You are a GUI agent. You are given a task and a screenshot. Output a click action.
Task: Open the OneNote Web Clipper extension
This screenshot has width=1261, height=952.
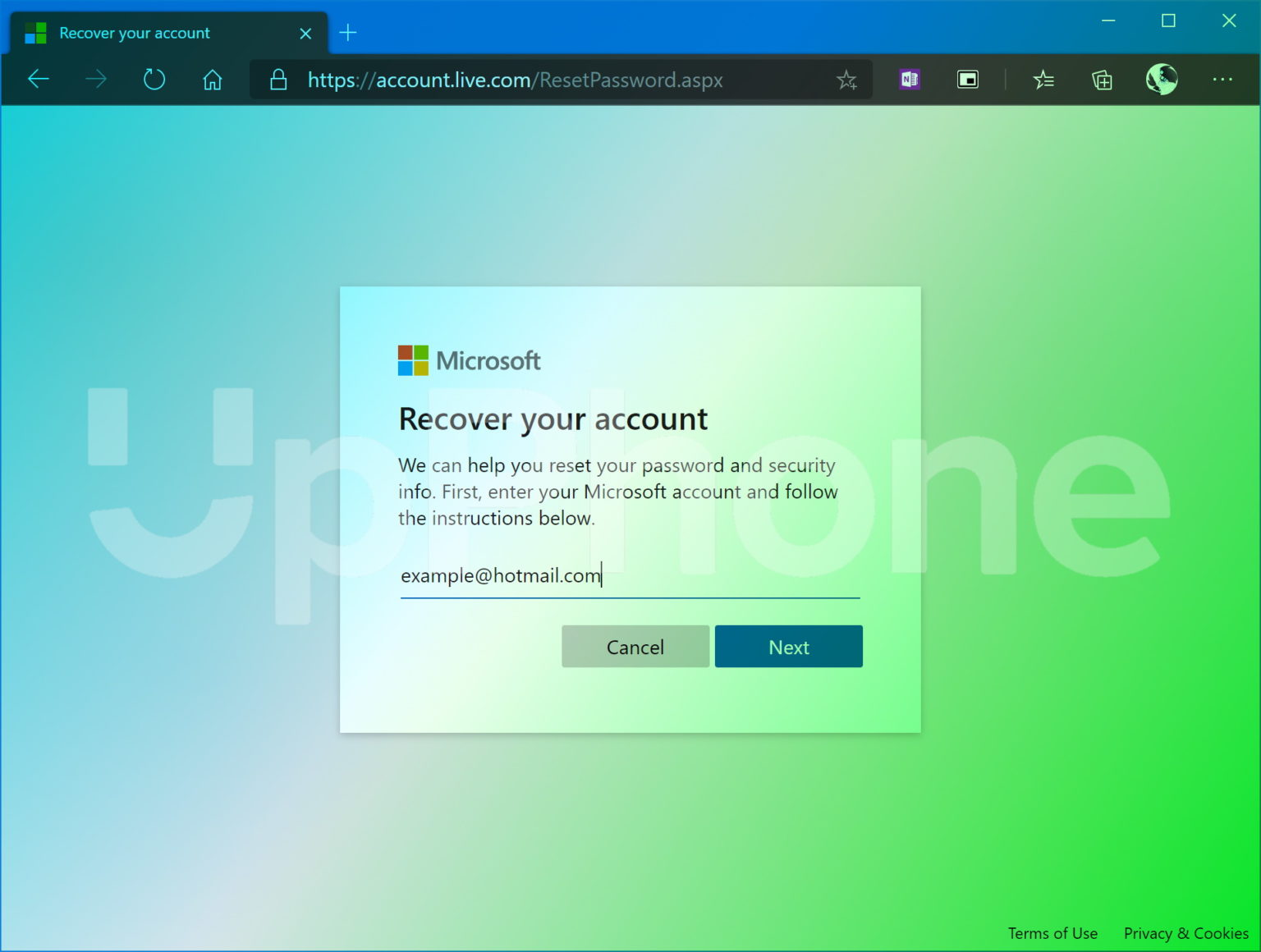908,79
